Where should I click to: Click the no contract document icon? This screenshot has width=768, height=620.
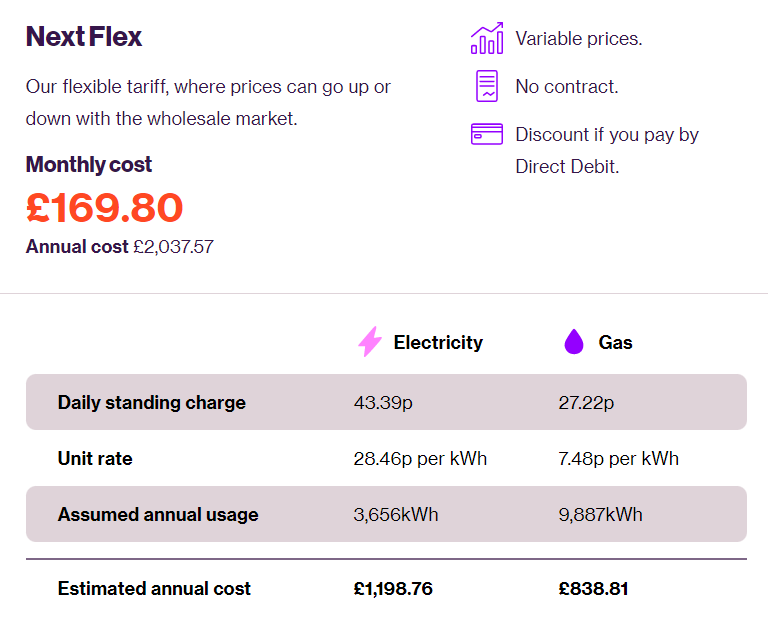click(487, 86)
